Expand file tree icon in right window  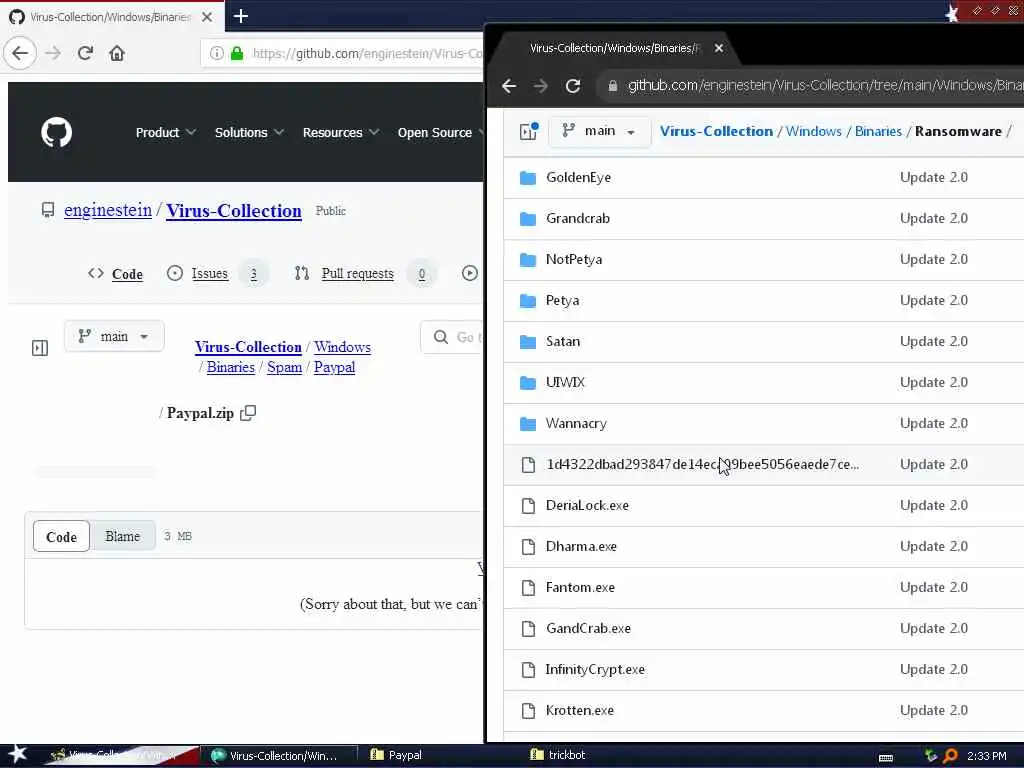(528, 131)
